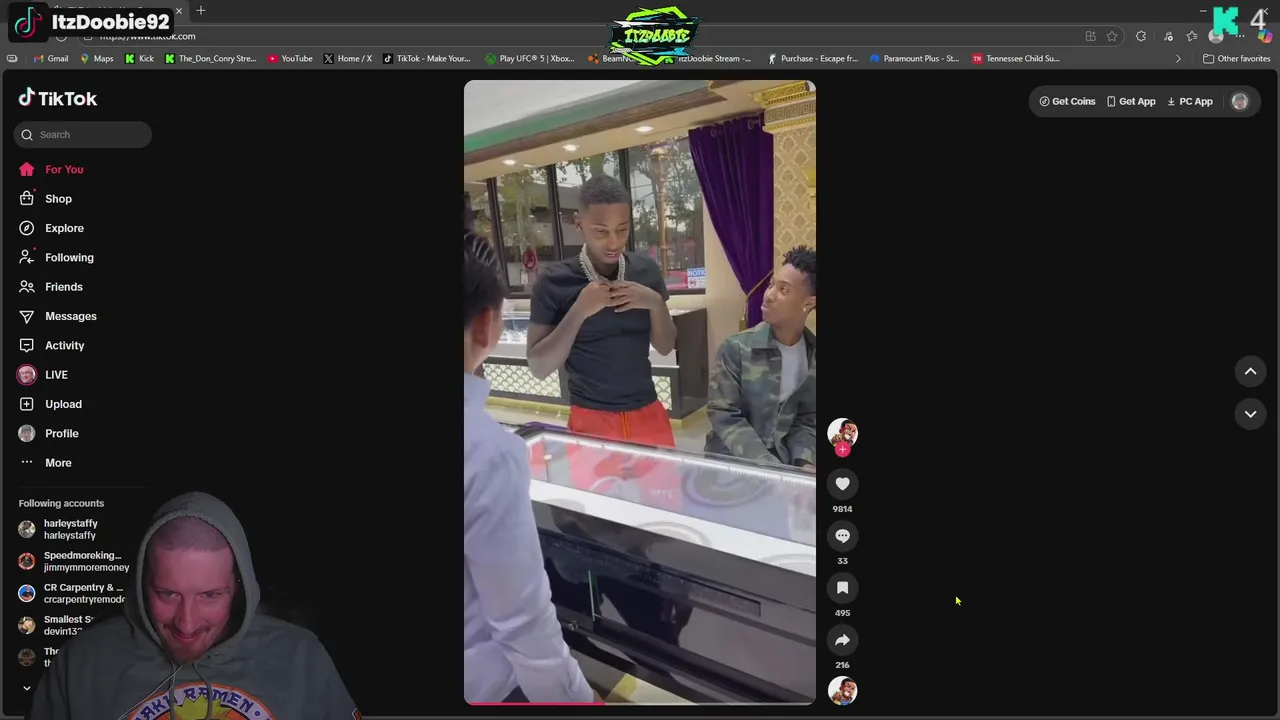Add this page to favorites star
1280x720 pixels.
1112,36
